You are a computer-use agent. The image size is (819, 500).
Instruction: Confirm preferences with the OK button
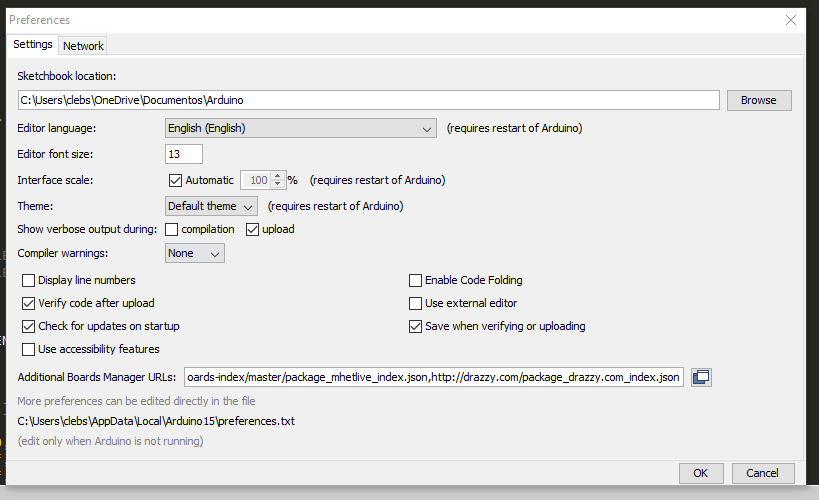tap(701, 473)
